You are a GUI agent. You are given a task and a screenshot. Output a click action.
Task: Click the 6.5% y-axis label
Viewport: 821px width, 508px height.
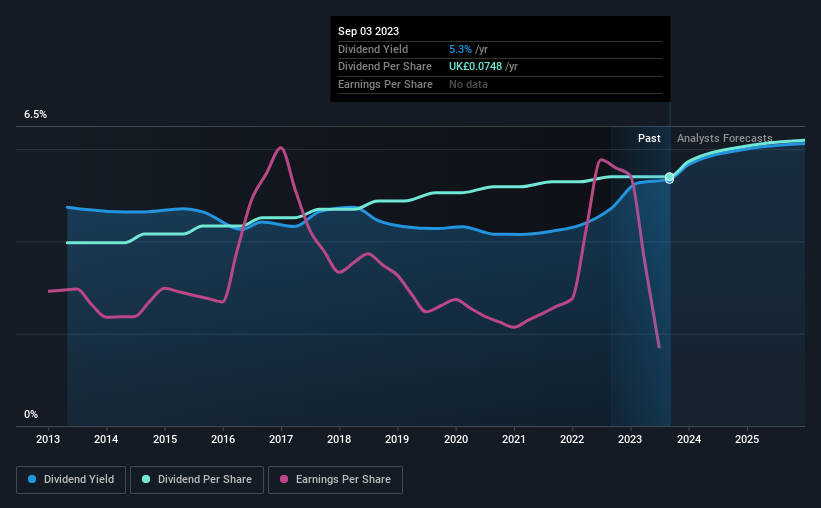point(36,114)
